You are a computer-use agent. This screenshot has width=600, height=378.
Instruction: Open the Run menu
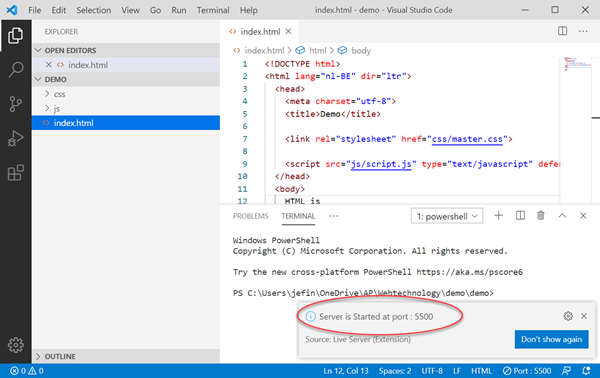click(179, 10)
